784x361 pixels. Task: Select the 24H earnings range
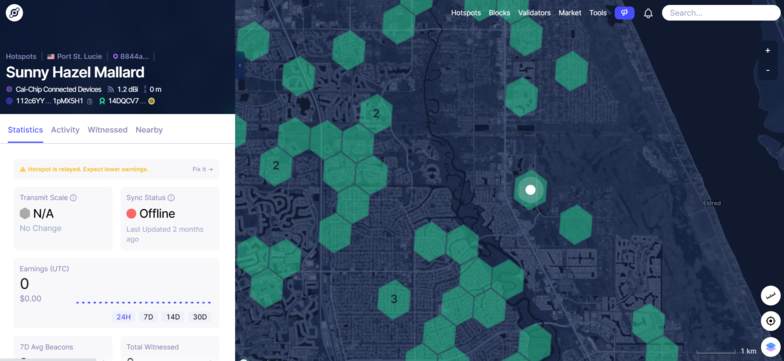pyautogui.click(x=123, y=317)
